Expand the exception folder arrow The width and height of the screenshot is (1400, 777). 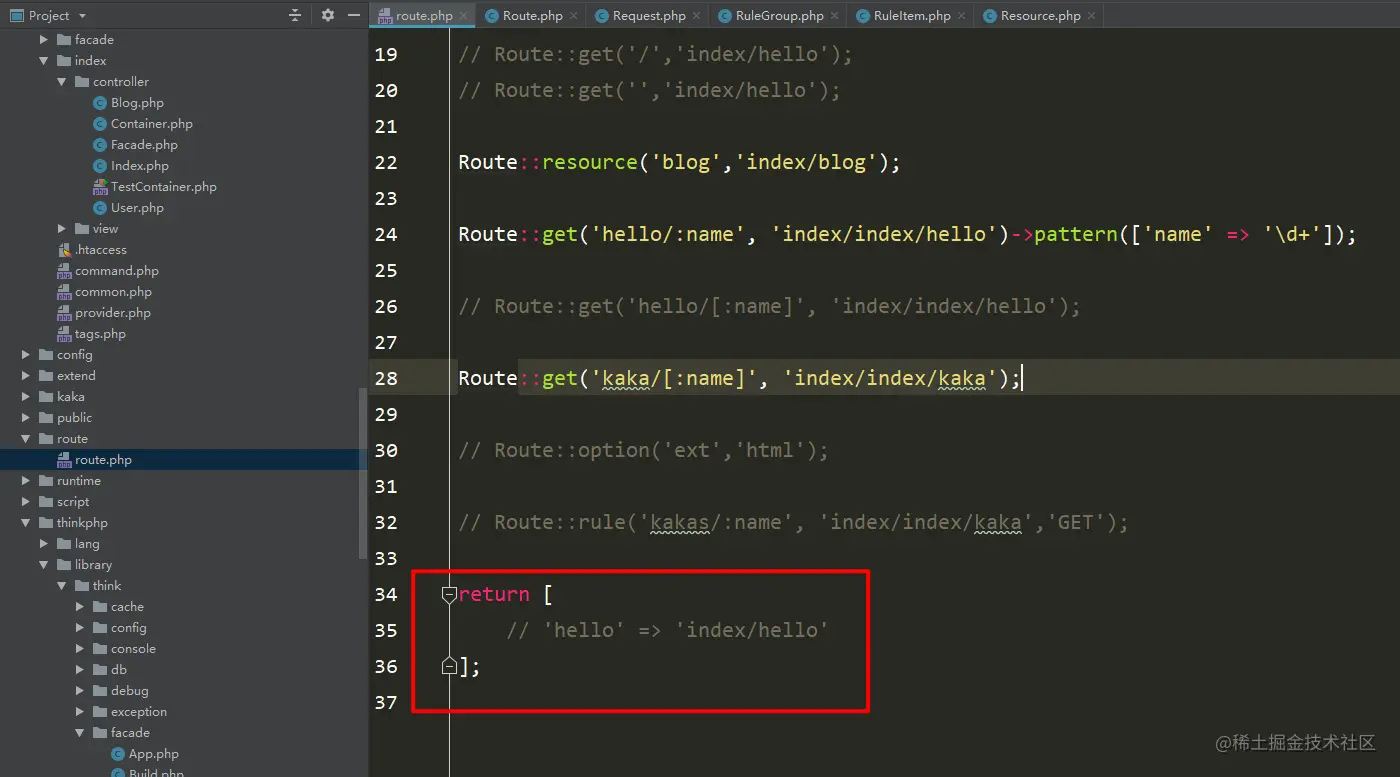(80, 712)
